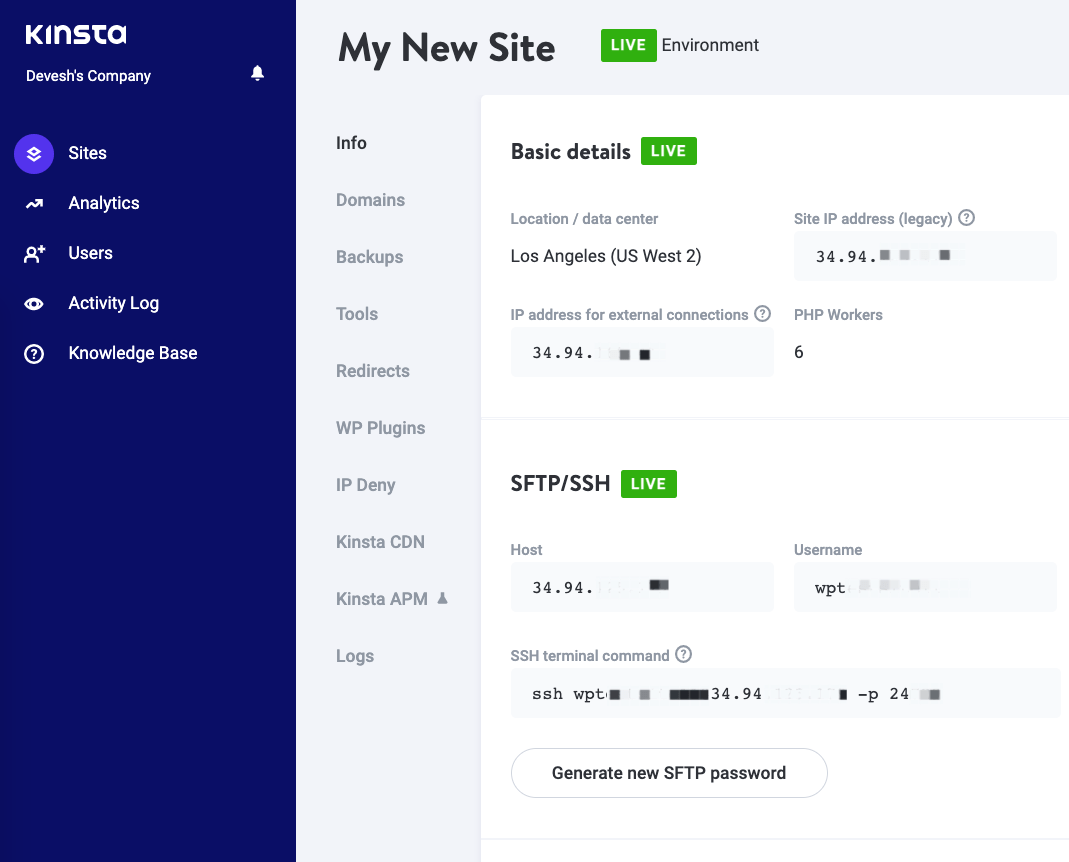Switch to the Logs tab
The height and width of the screenshot is (862, 1069).
point(355,656)
